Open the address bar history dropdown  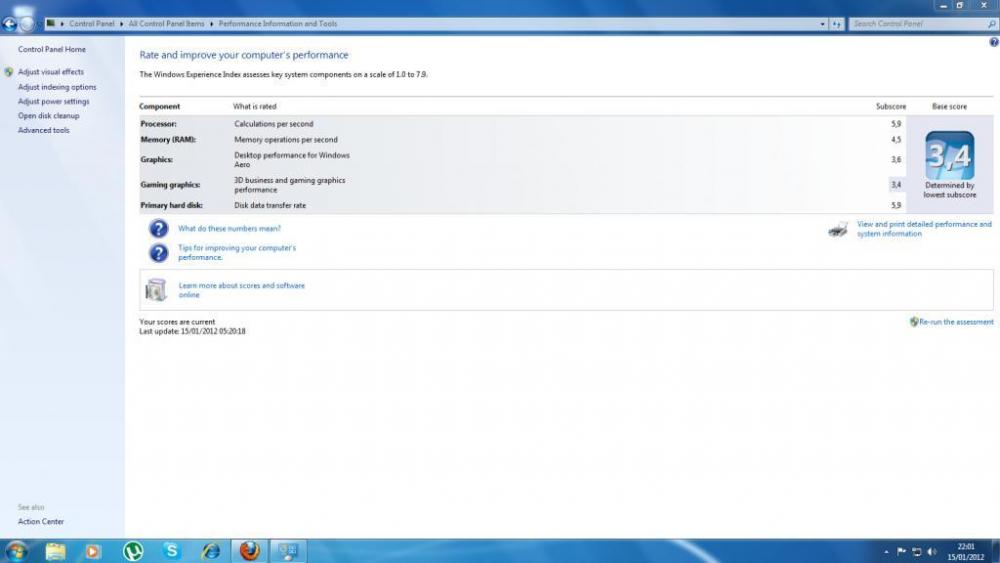click(823, 23)
